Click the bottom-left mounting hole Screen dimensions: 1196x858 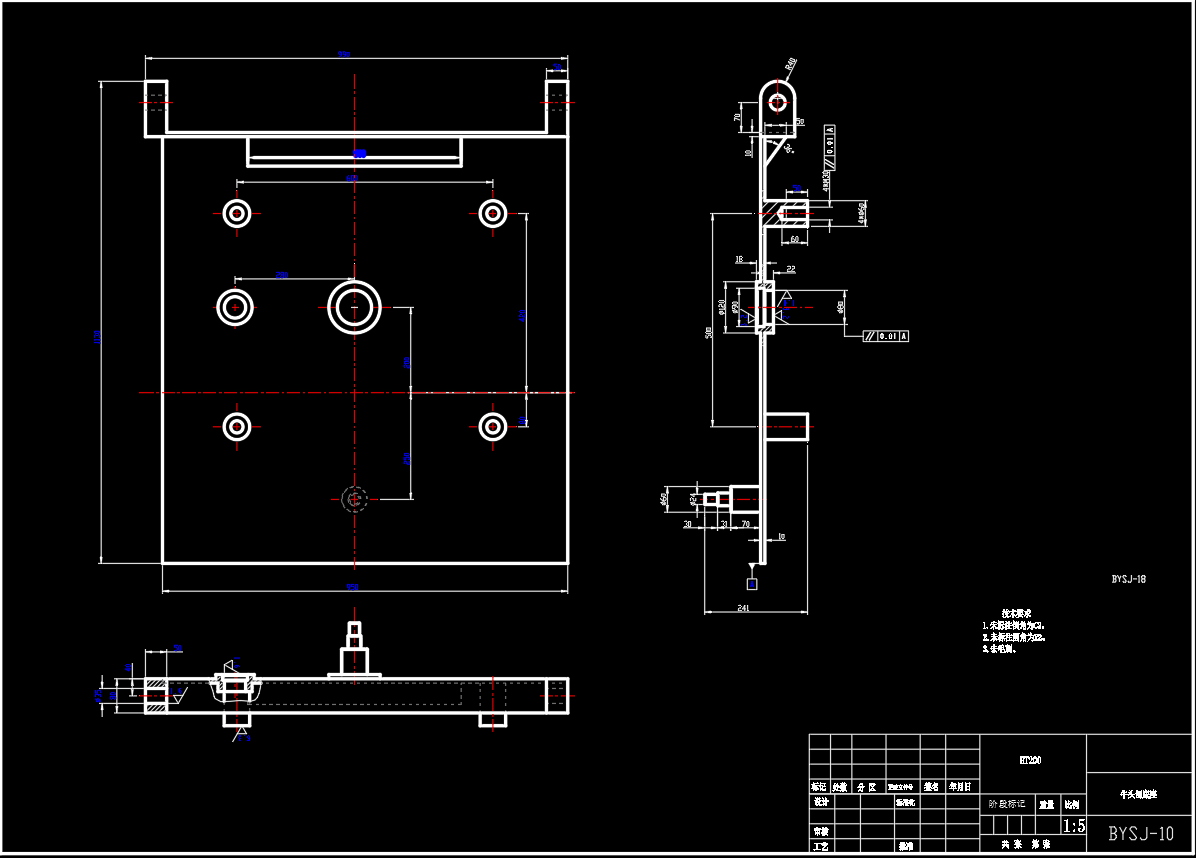click(237, 427)
